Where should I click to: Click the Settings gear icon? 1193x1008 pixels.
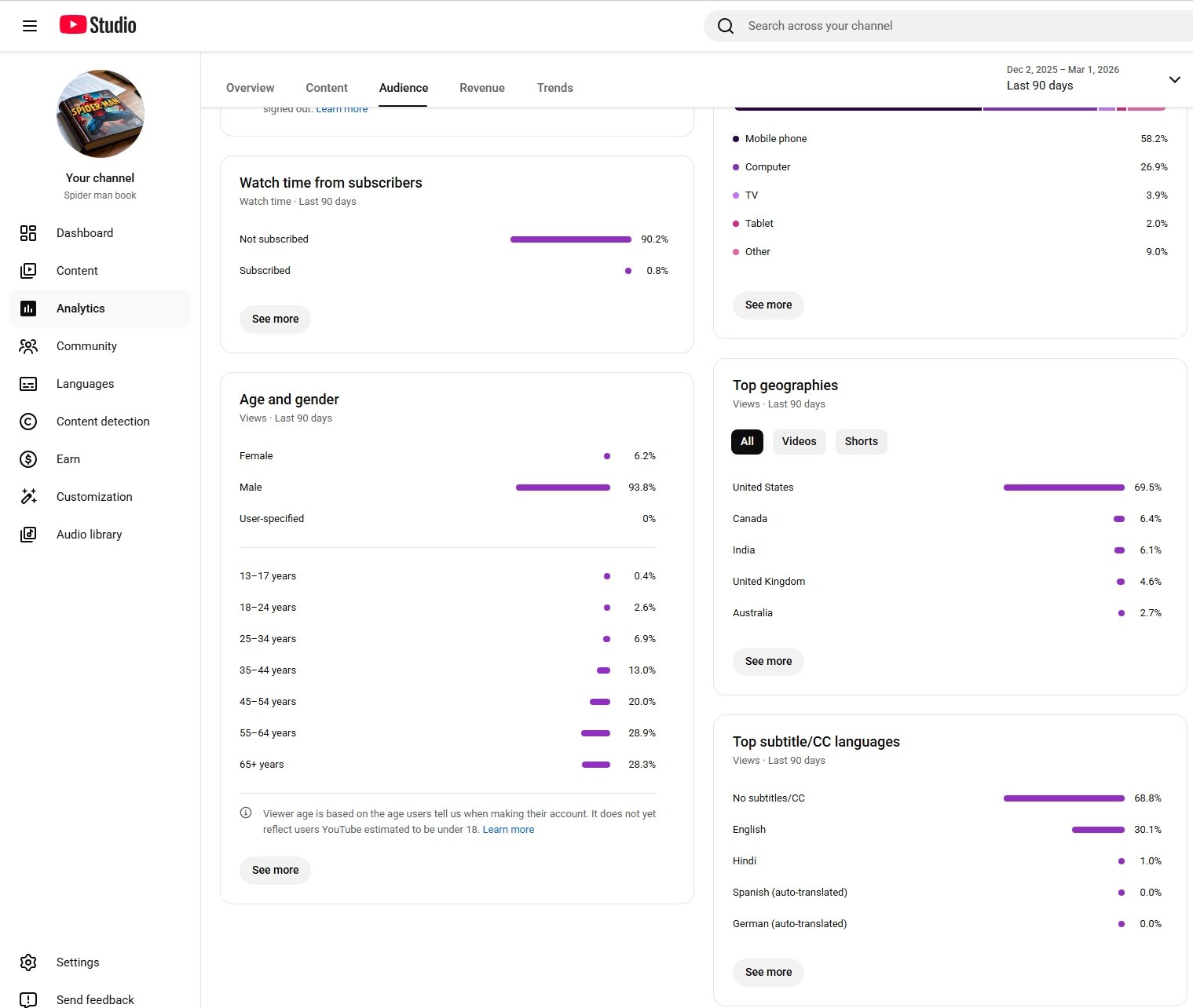(28, 962)
